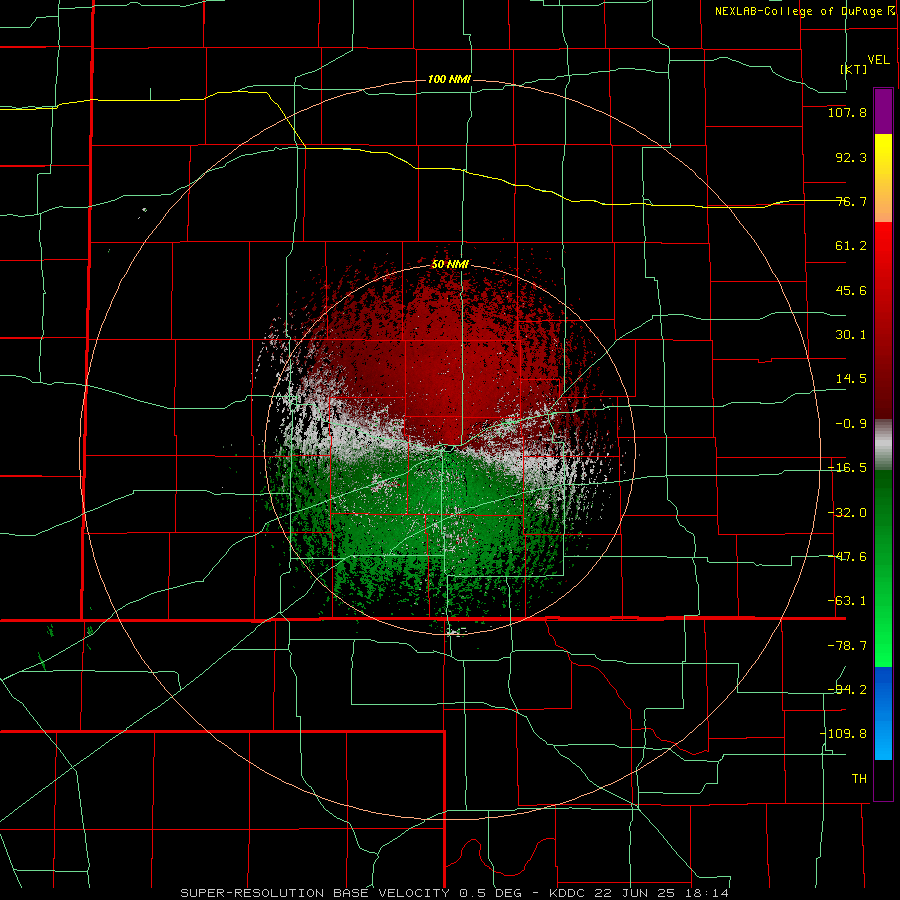The image size is (900, 900).
Task: Click the -16.5 legend value
Action: (x=847, y=468)
